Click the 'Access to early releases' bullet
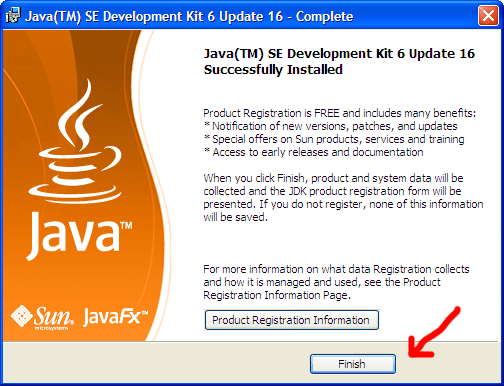The image size is (504, 386). (313, 152)
